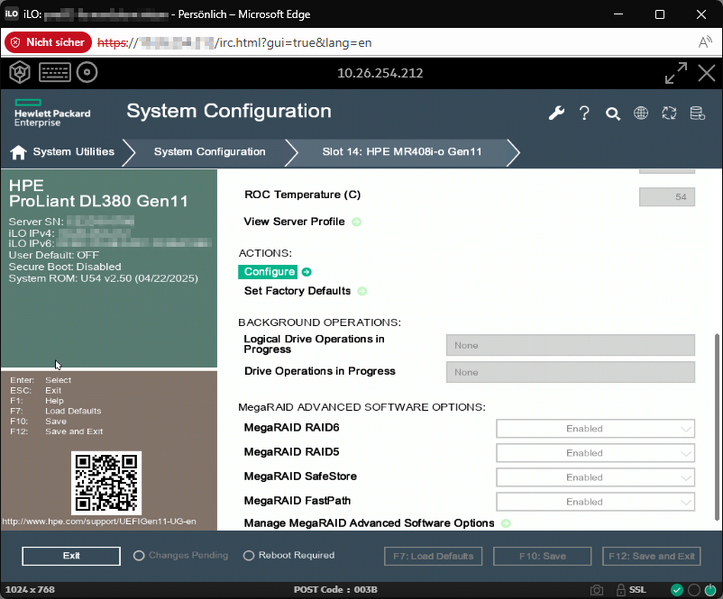Click the dark round UID status indicator
The height and width of the screenshot is (599, 723).
tap(694, 590)
